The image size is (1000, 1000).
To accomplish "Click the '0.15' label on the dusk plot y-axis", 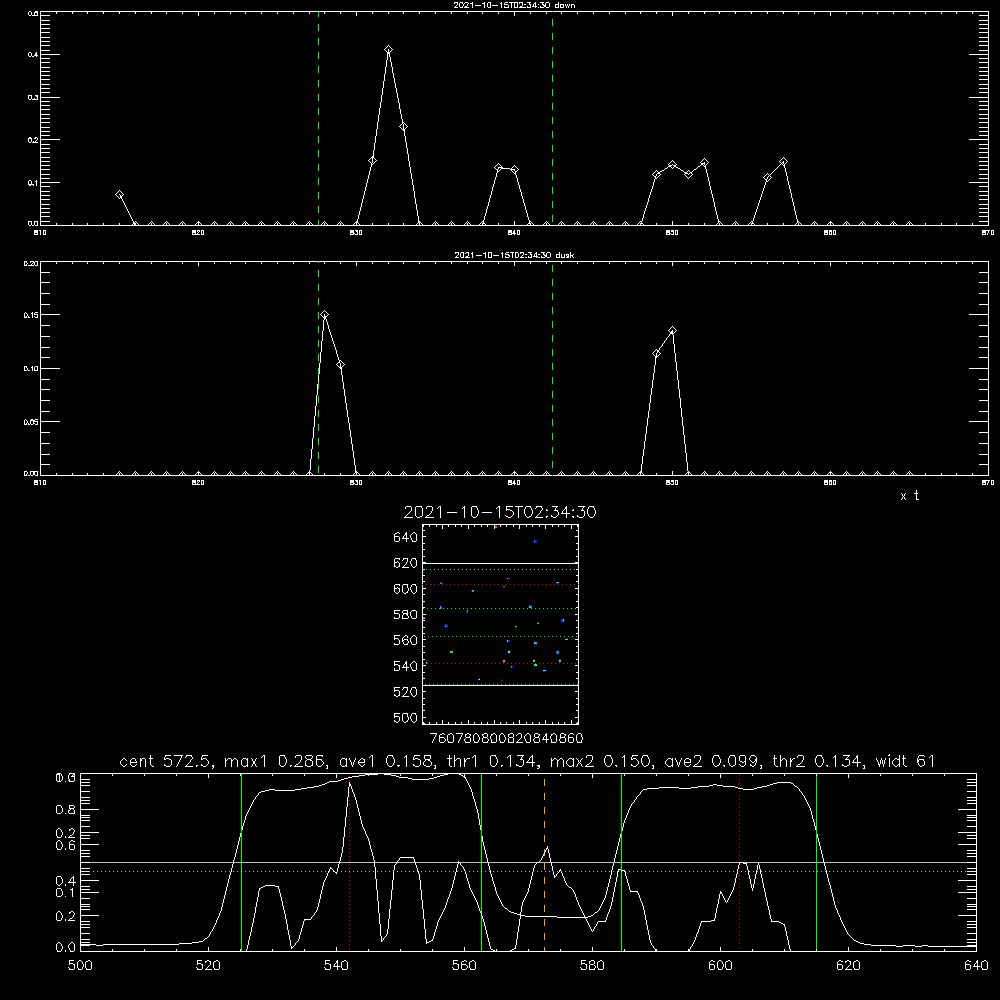I will coord(33,315).
